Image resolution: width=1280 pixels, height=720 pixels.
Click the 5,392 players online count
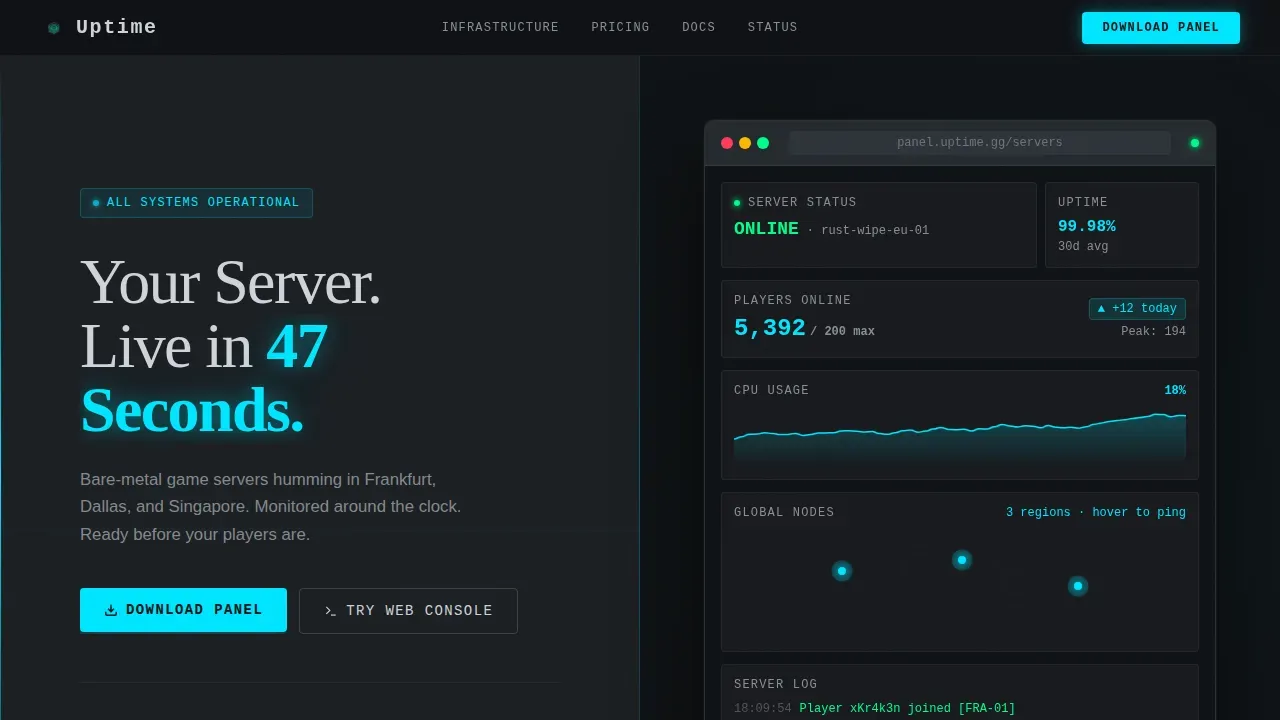click(769, 328)
